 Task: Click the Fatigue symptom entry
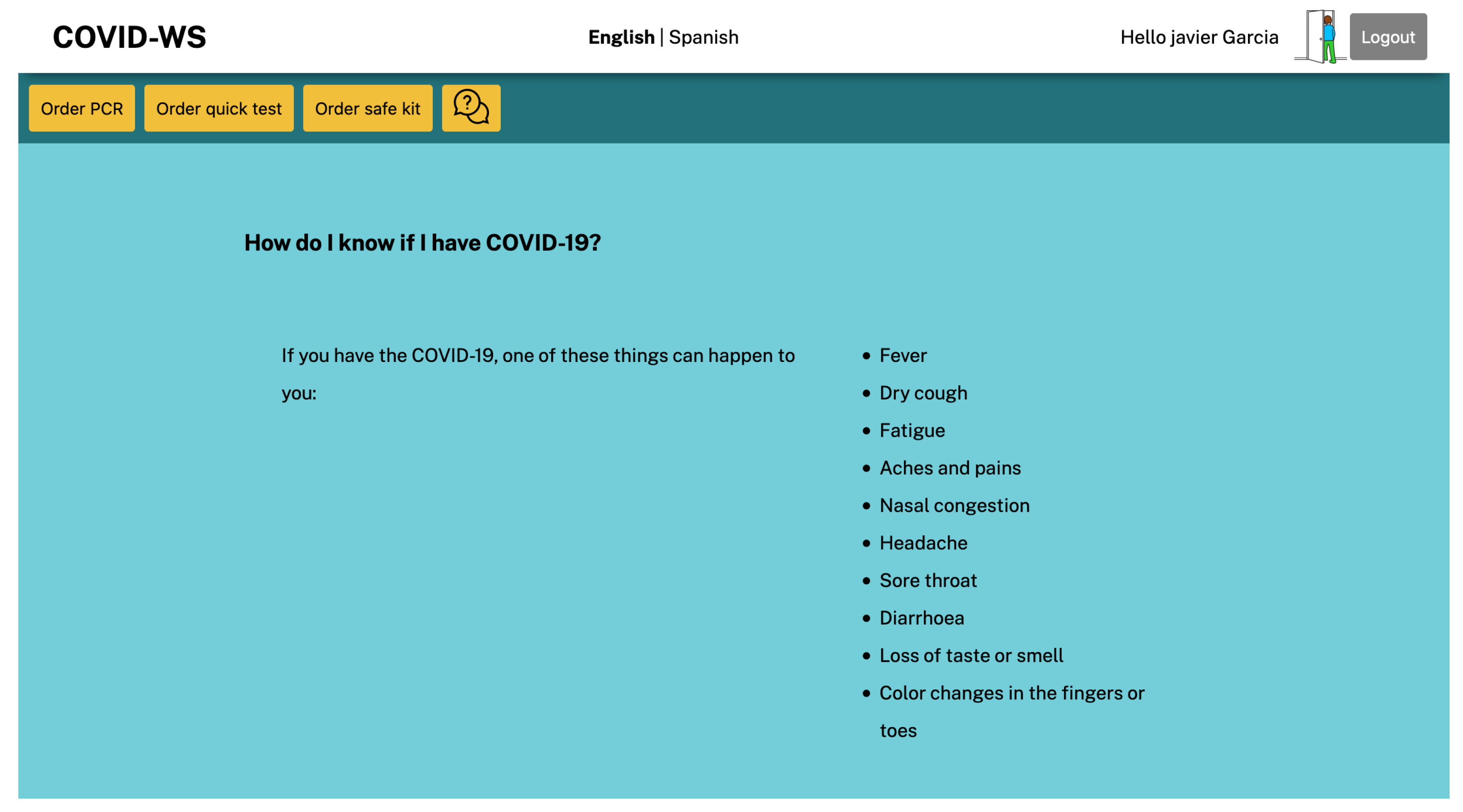pyautogui.click(x=912, y=430)
